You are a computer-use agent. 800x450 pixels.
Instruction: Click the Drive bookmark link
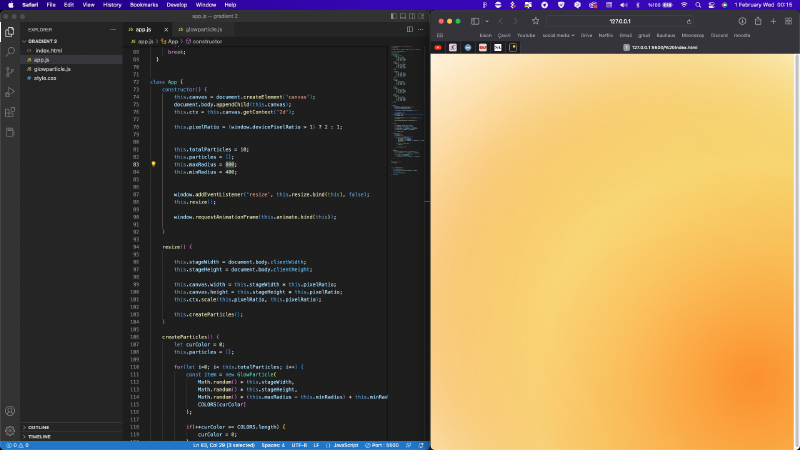coord(586,36)
